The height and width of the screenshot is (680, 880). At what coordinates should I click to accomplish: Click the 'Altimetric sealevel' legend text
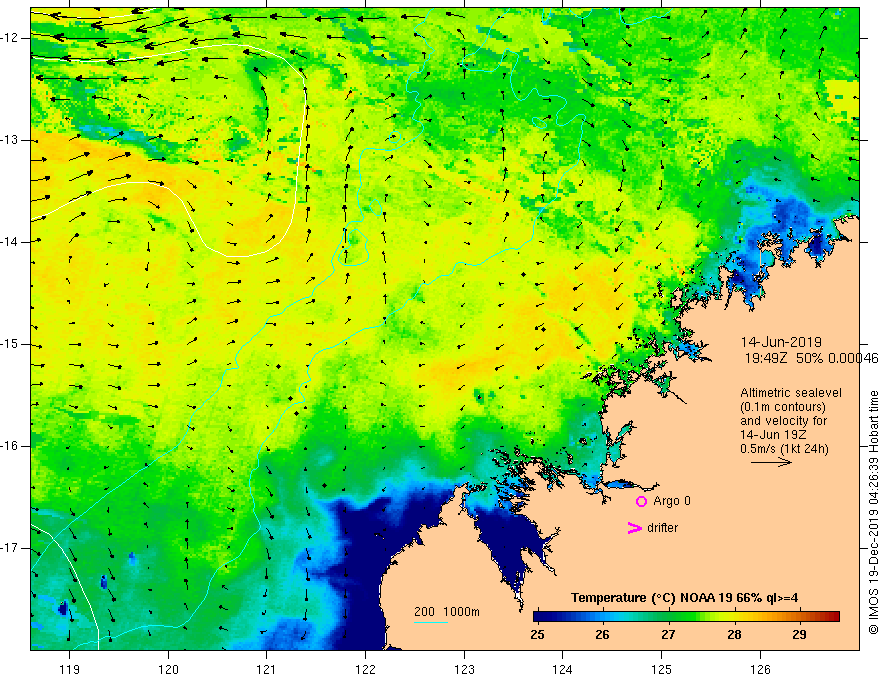(791, 393)
